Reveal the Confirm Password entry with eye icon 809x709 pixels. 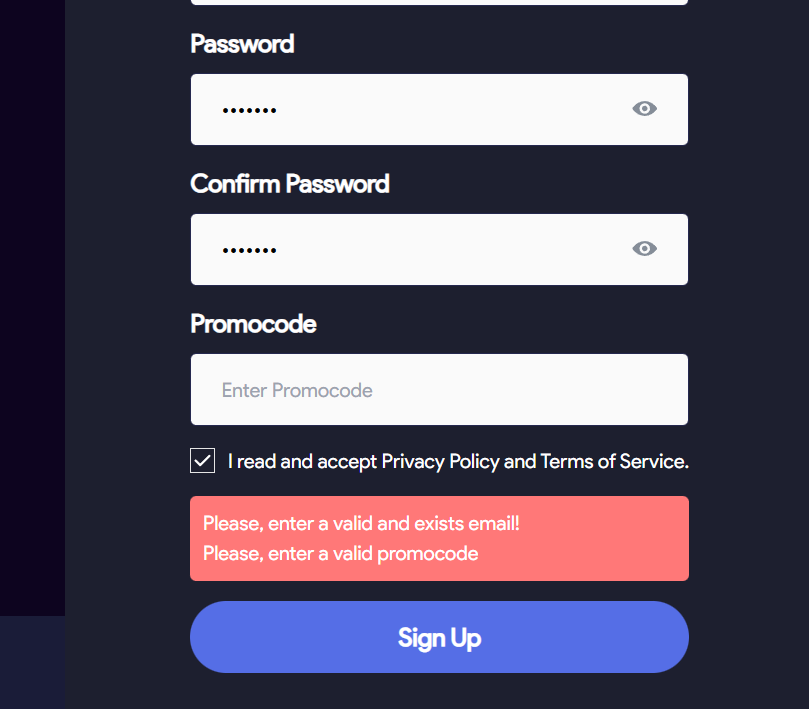point(645,249)
